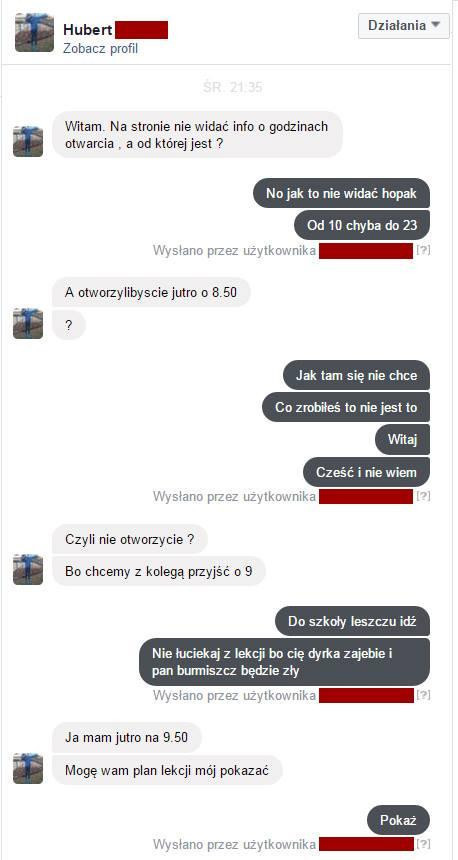This screenshot has width=458, height=860.
Task: Select the Od 10 chyba do 23 bubble
Action: coord(362,225)
